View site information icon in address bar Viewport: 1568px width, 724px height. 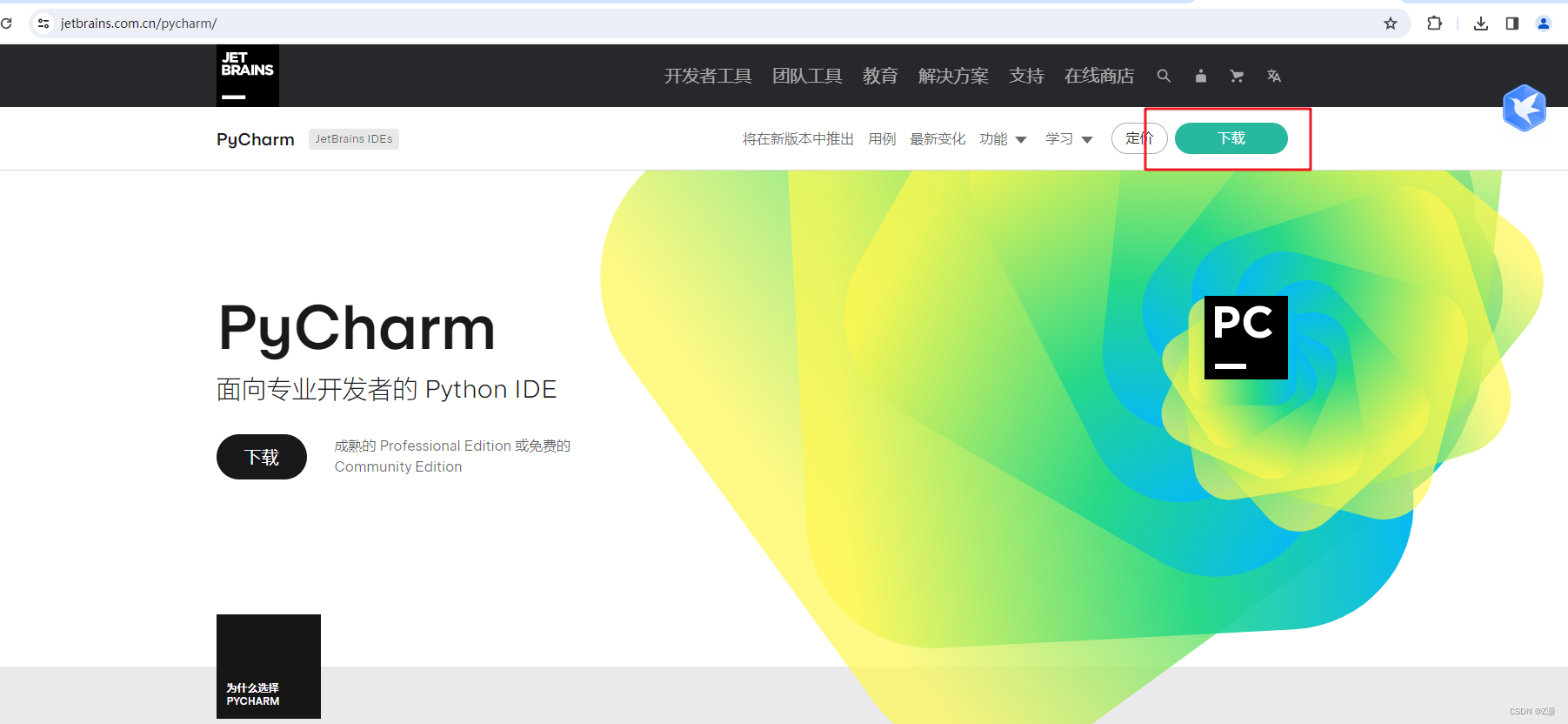point(43,23)
